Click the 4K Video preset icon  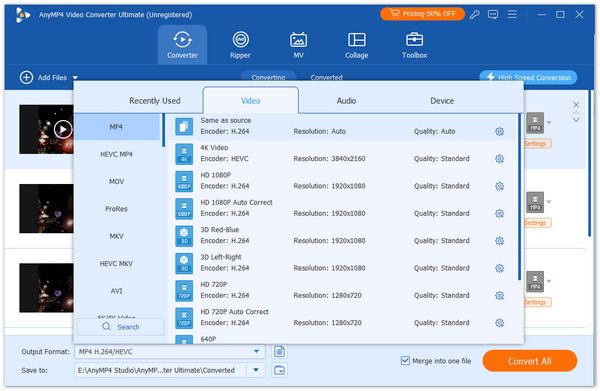pos(184,154)
